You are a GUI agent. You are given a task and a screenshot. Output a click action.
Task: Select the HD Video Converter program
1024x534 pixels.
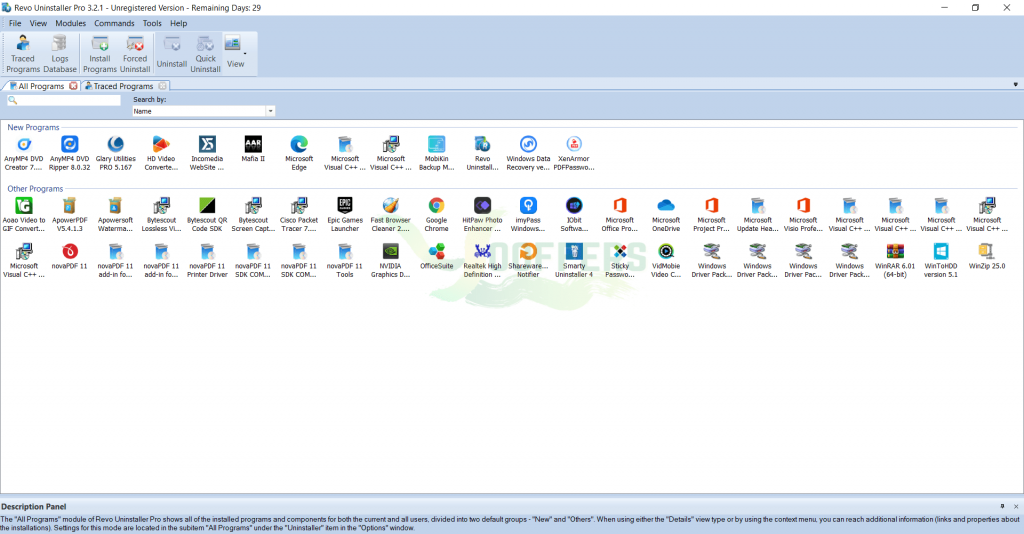[x=161, y=153]
